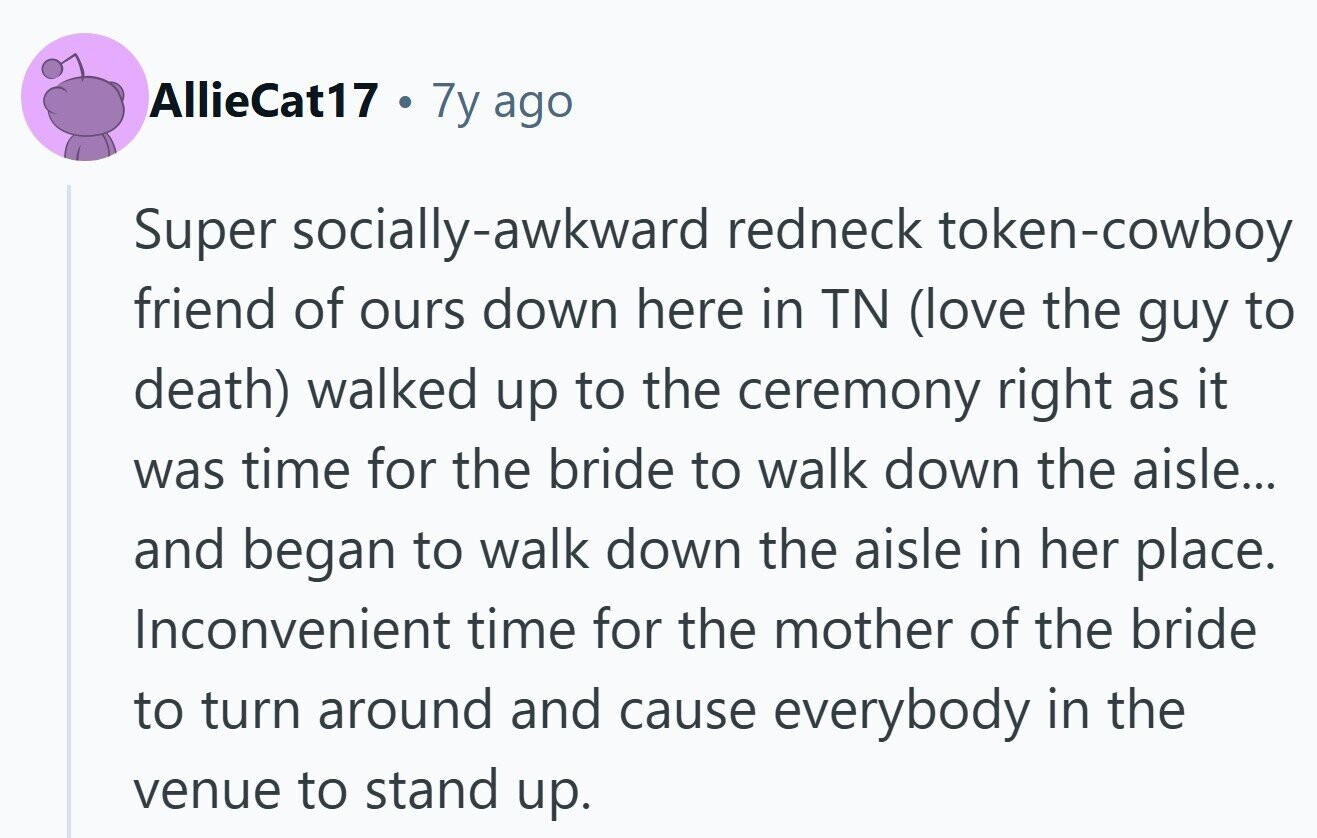Click the word "death)" in the third line

pos(213,392)
